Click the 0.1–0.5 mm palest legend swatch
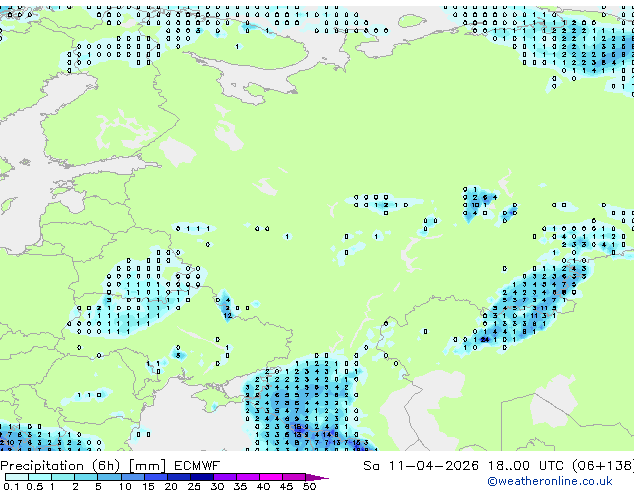Screen dimensions: 634x490 click(17, 477)
